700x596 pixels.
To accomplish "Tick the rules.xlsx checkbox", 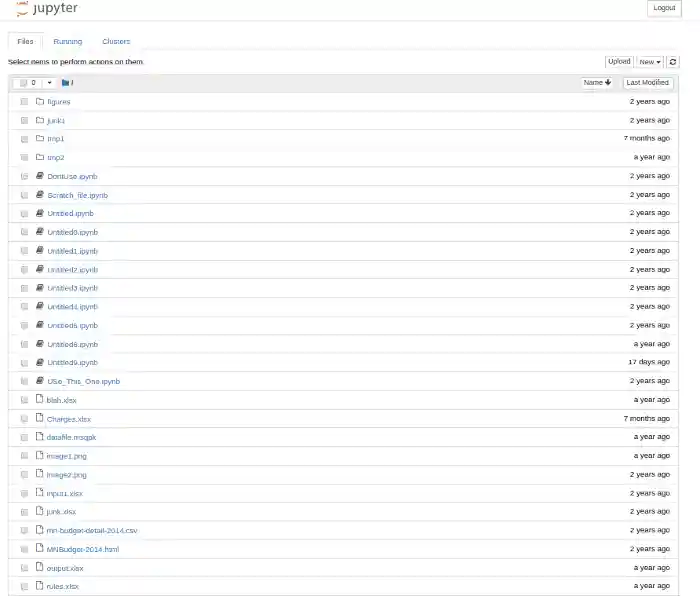I will click(24, 587).
